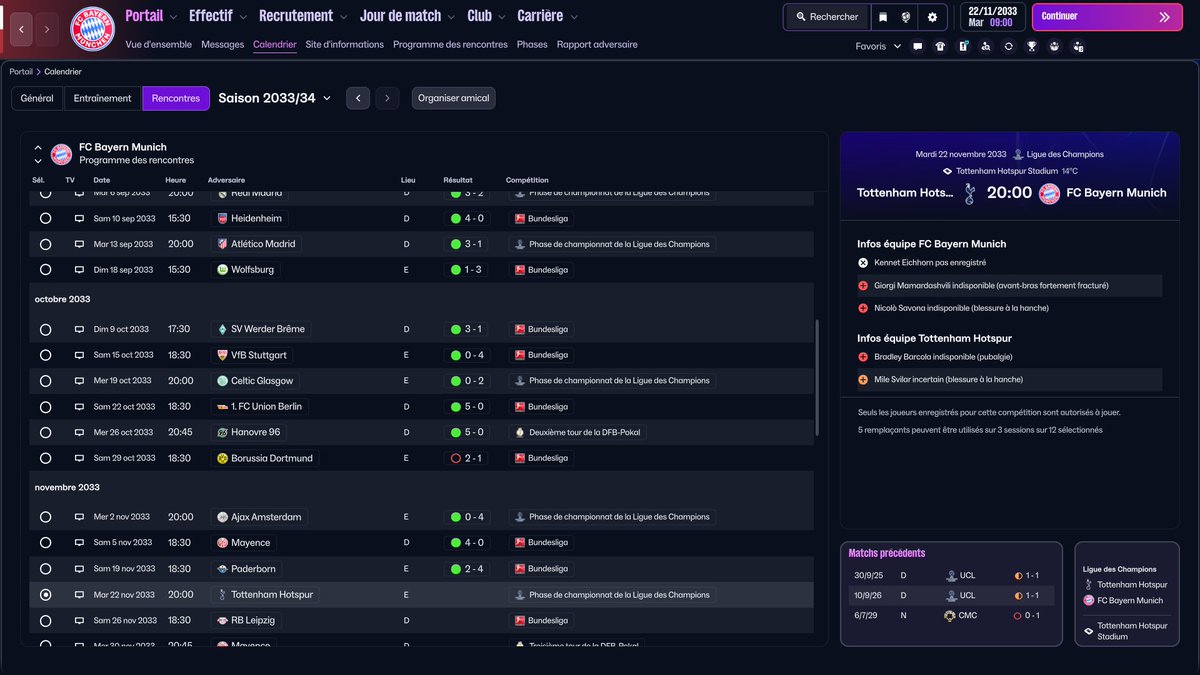1200x675 pixels.
Task: Select the Atlético Madrid match radio button
Action: coord(45,244)
